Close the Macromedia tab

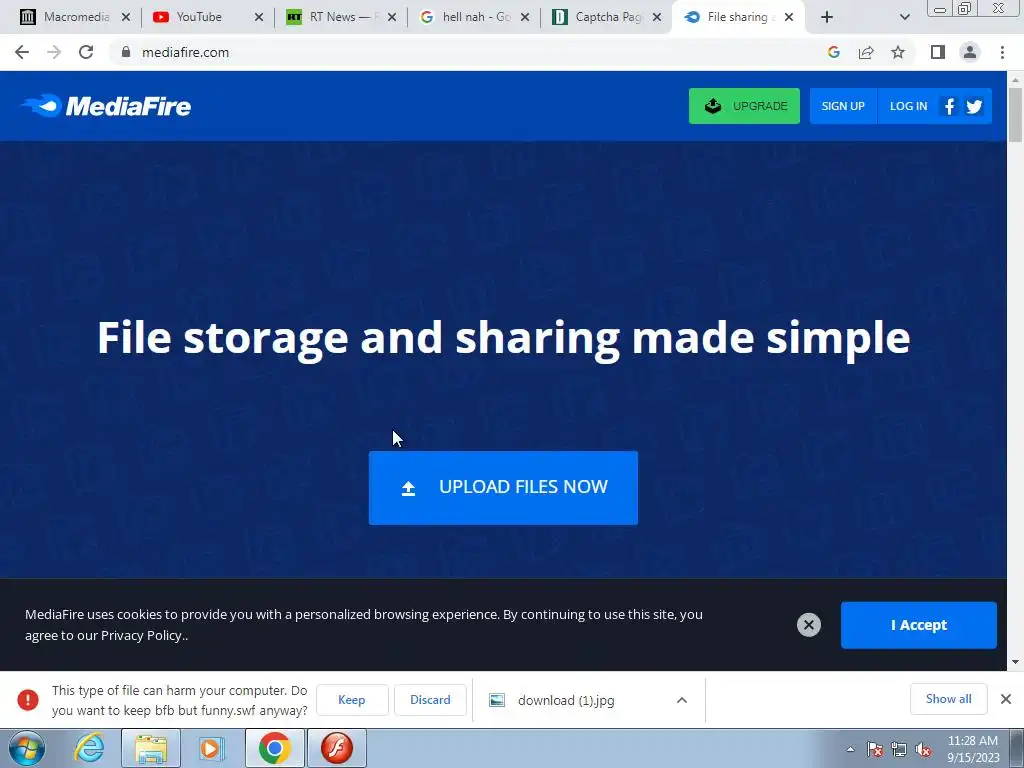[126, 17]
